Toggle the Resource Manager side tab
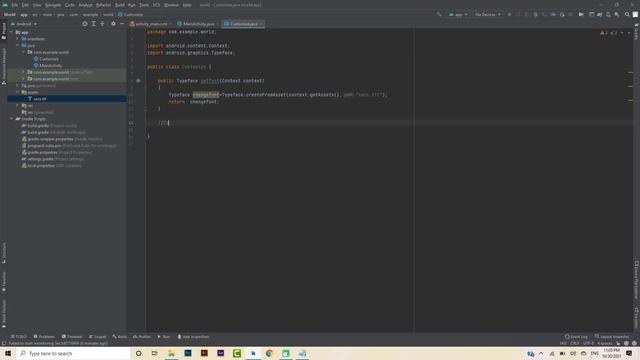Screen dimensions: 640x360 pyautogui.click(x=4, y=66)
